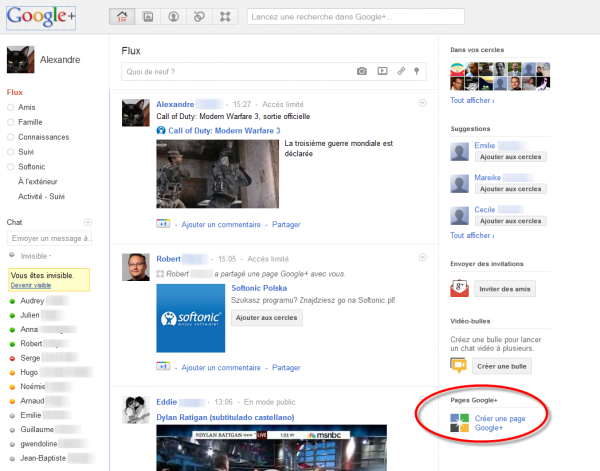This screenshot has height=471, width=600.
Task: Add location using the pin icon
Action: click(x=417, y=71)
